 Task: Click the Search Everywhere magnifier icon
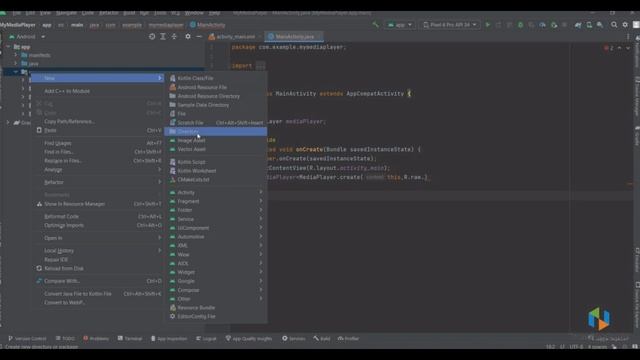click(614, 25)
